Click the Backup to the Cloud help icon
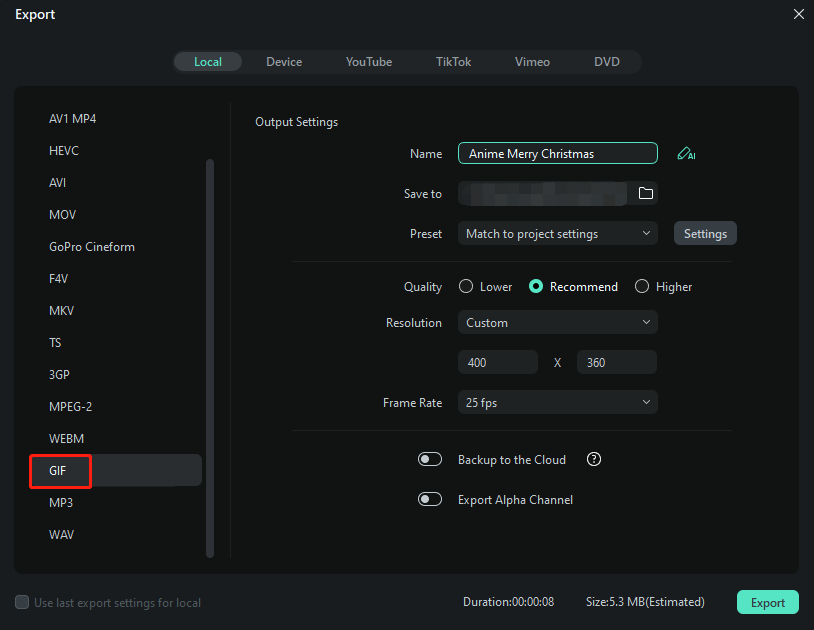Viewport: 814px width, 630px height. click(594, 459)
